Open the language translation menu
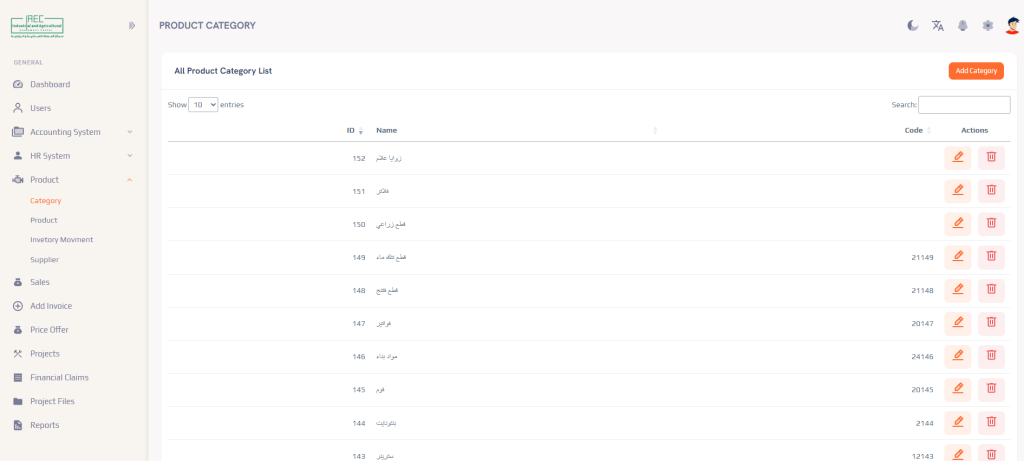Screen dimensions: 1024x461 pyautogui.click(x=938, y=25)
